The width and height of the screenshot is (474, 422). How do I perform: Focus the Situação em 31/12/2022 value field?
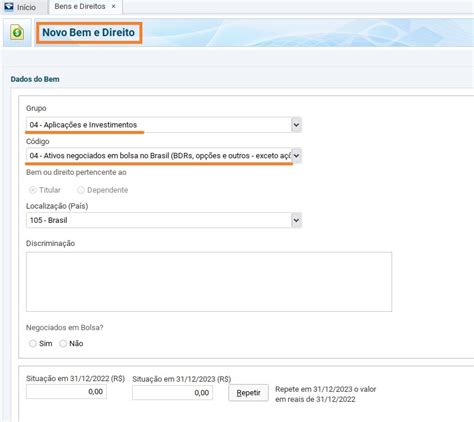(66, 392)
